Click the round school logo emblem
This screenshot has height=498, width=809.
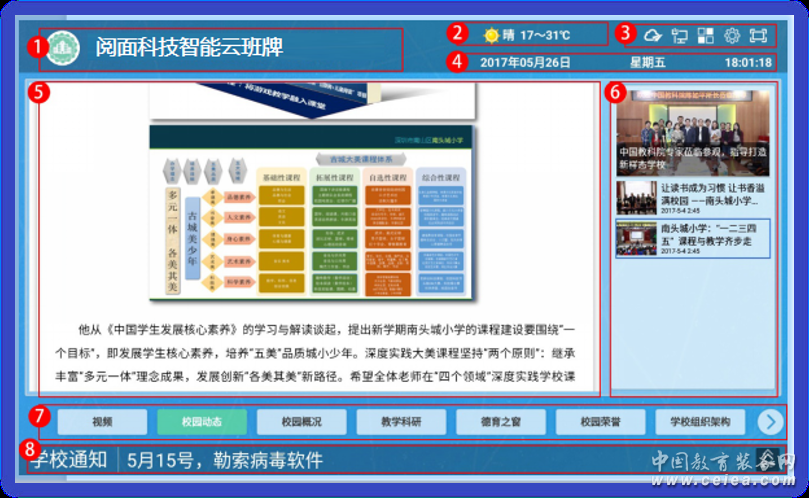[x=63, y=48]
